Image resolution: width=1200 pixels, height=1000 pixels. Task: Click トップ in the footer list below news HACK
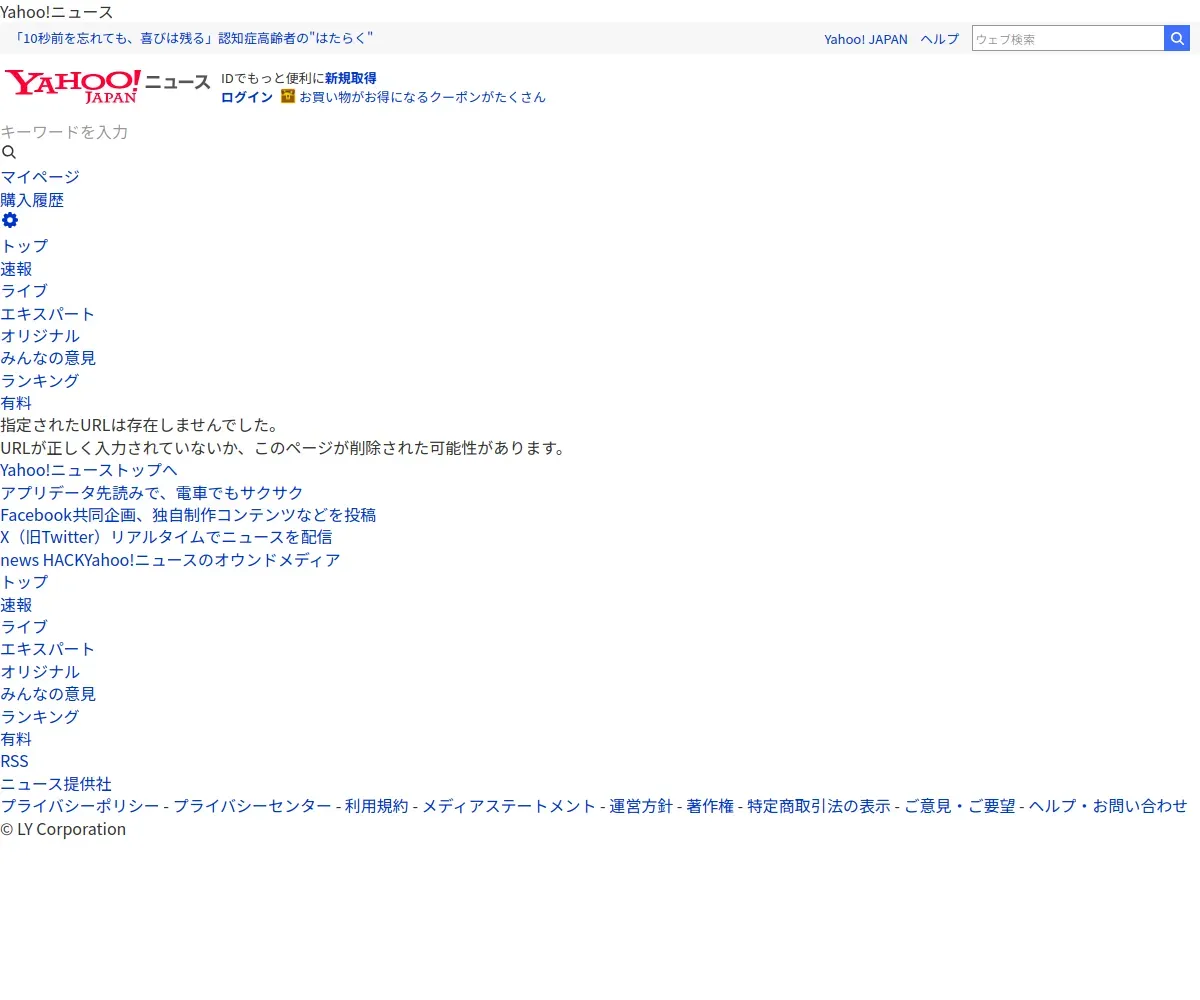point(24,582)
